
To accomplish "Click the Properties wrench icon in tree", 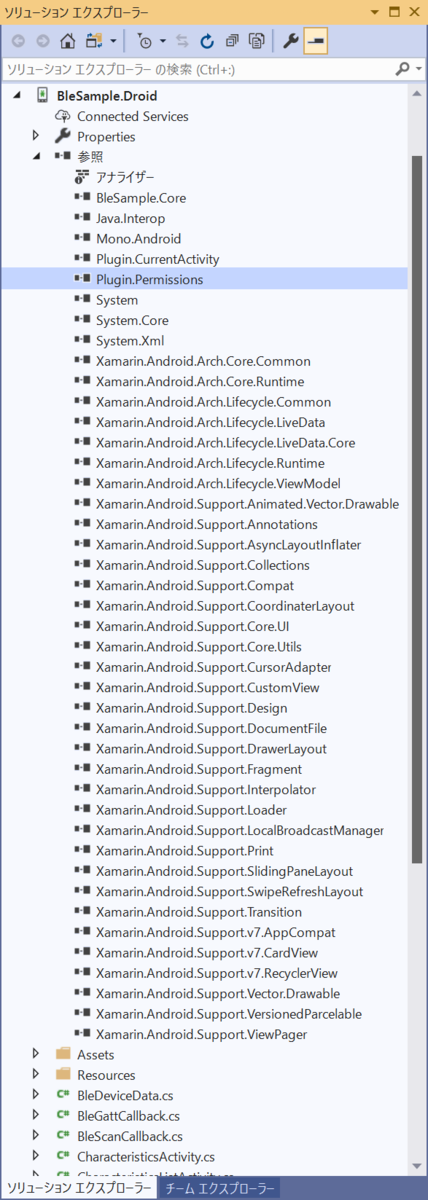I will tap(62, 136).
